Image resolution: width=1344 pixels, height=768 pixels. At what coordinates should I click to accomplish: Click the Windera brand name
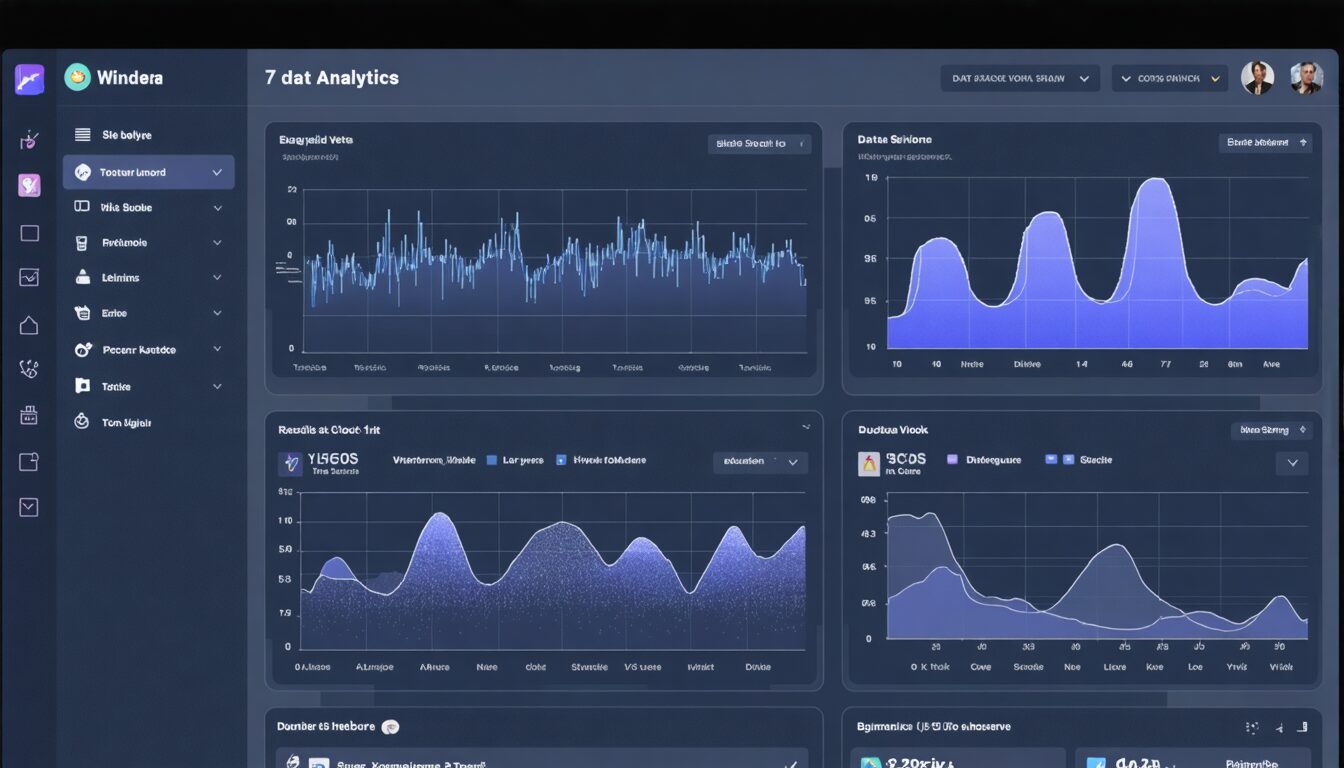[130, 77]
